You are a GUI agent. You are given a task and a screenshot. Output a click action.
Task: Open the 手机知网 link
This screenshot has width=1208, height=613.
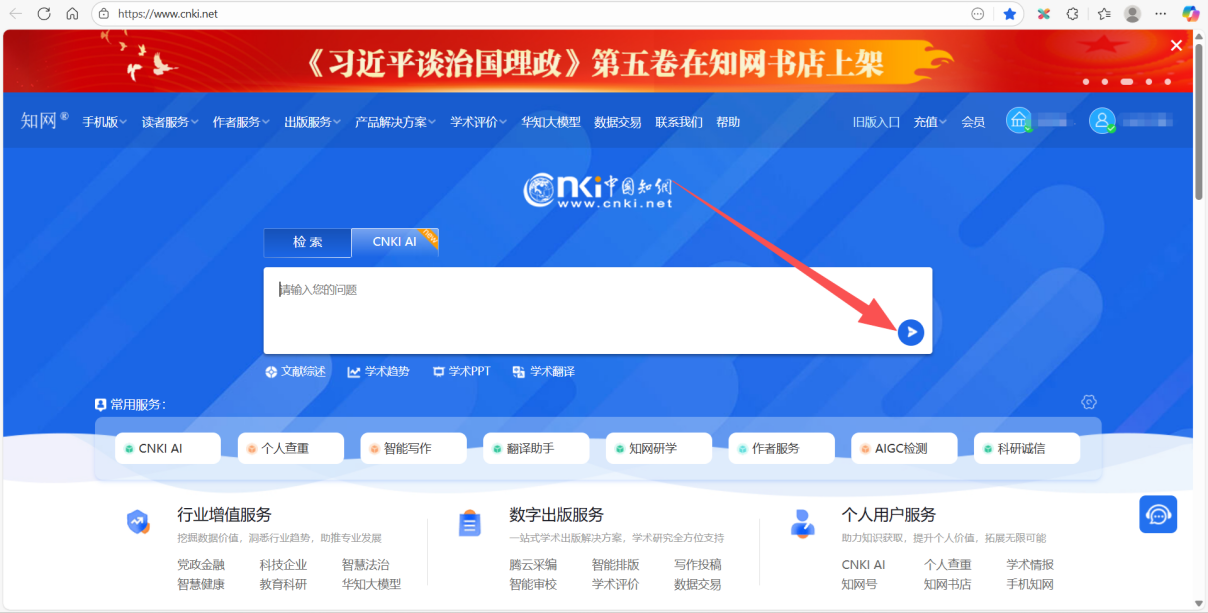point(1030,584)
